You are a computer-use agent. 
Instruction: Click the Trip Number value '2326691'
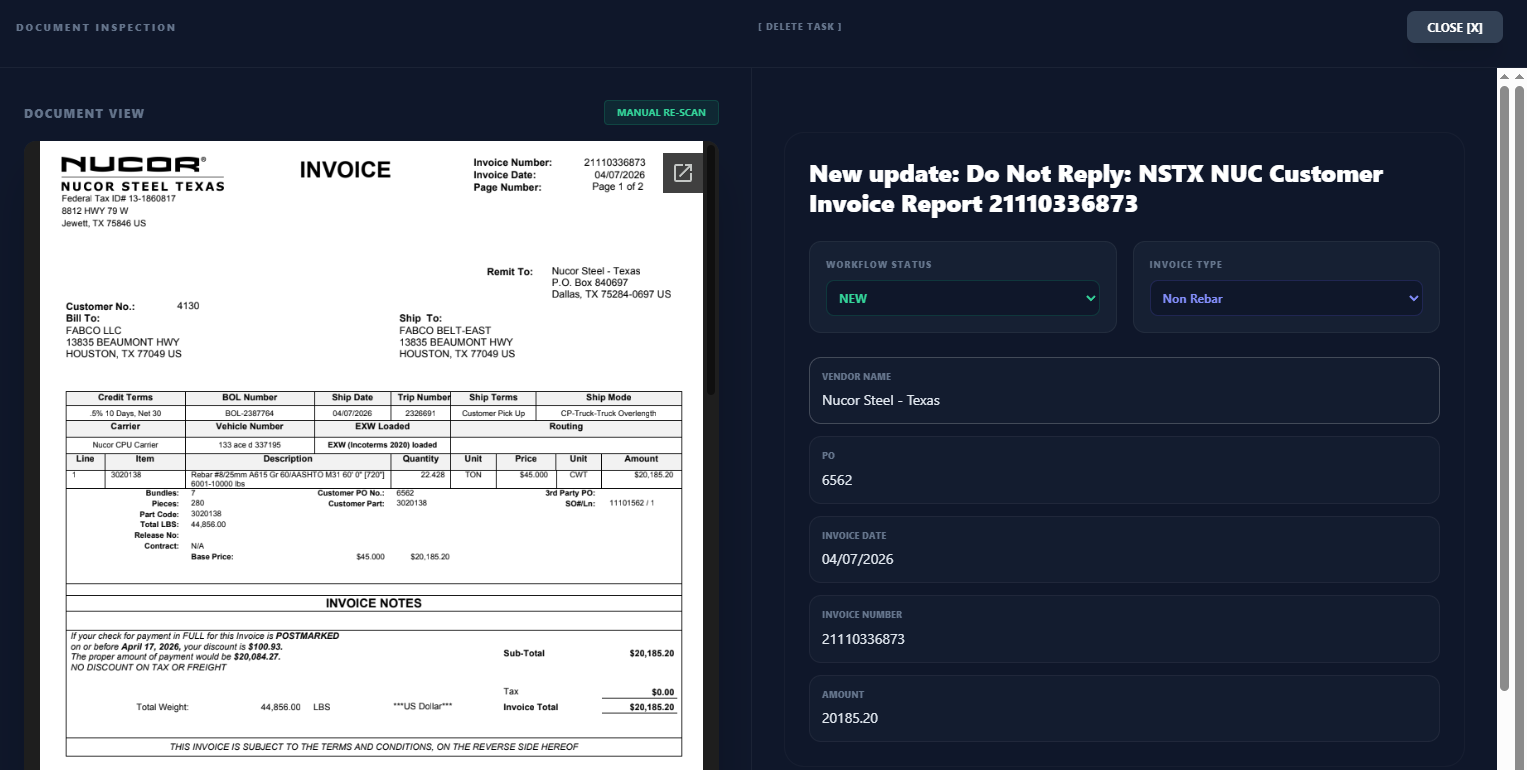click(x=422, y=413)
